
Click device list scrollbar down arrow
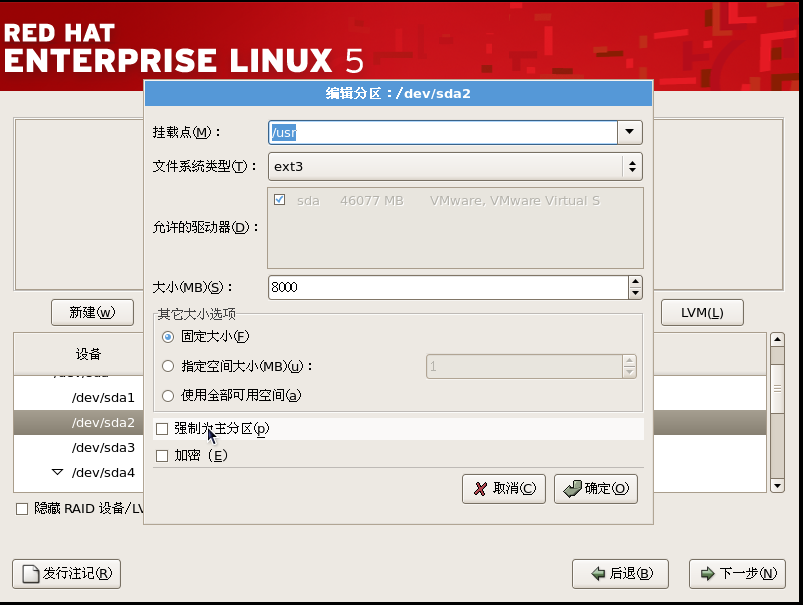tap(777, 486)
